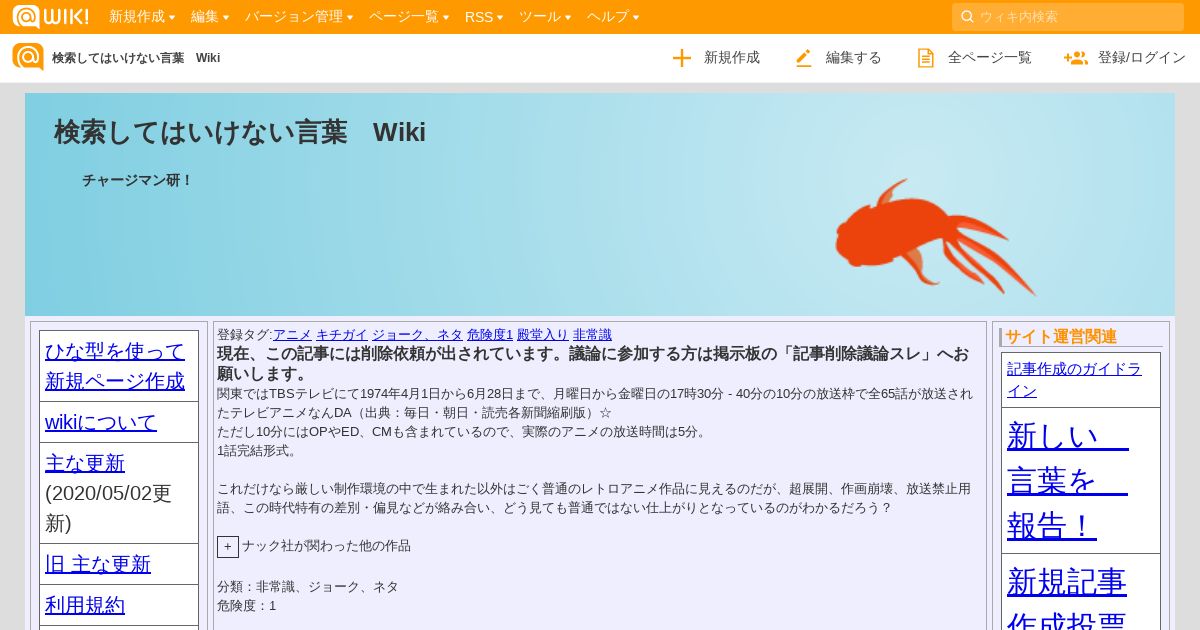
Task: Click 編集する text in the toolbar
Action: [854, 58]
